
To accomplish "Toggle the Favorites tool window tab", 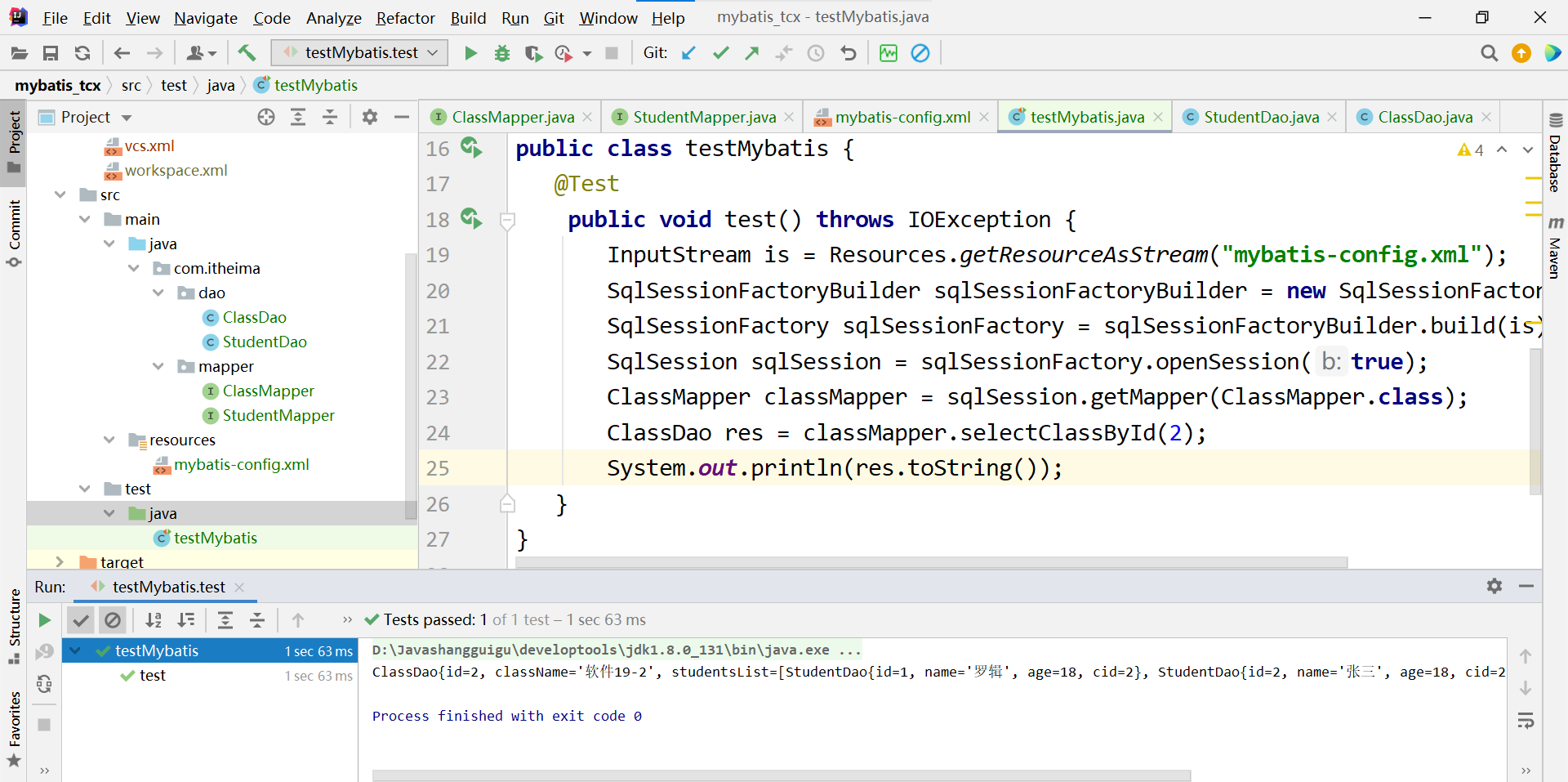I will [x=14, y=729].
